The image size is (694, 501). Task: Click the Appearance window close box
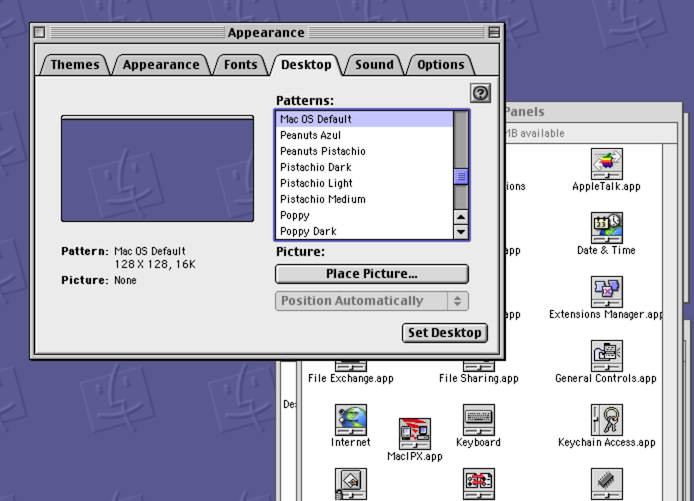40,32
